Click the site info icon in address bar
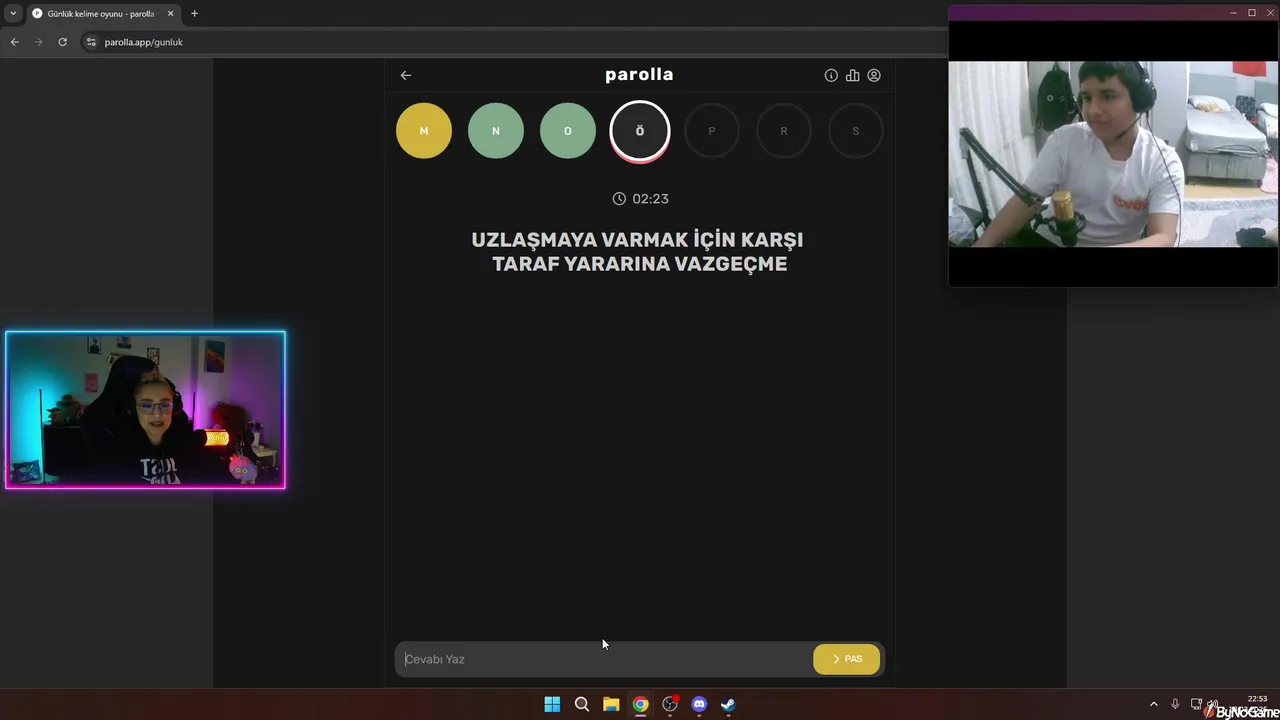The image size is (1280, 720). click(x=91, y=42)
